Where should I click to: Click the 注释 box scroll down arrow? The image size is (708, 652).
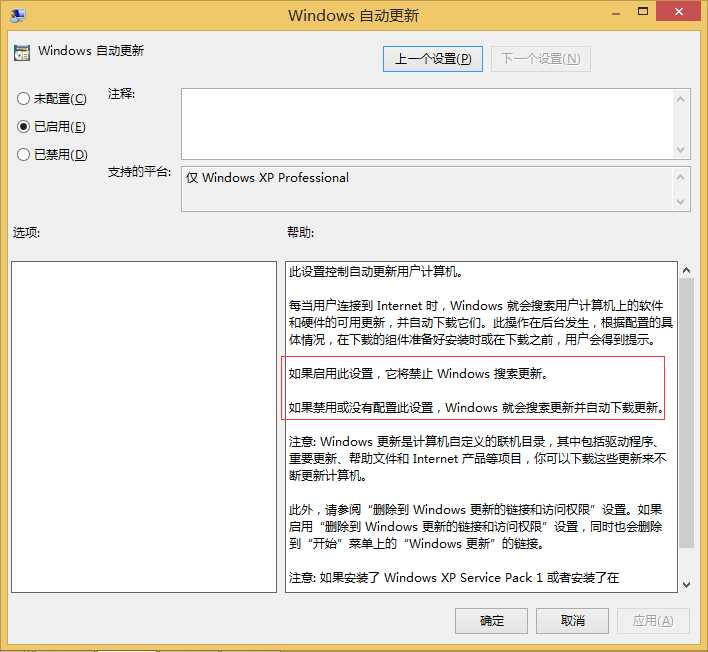tap(681, 149)
